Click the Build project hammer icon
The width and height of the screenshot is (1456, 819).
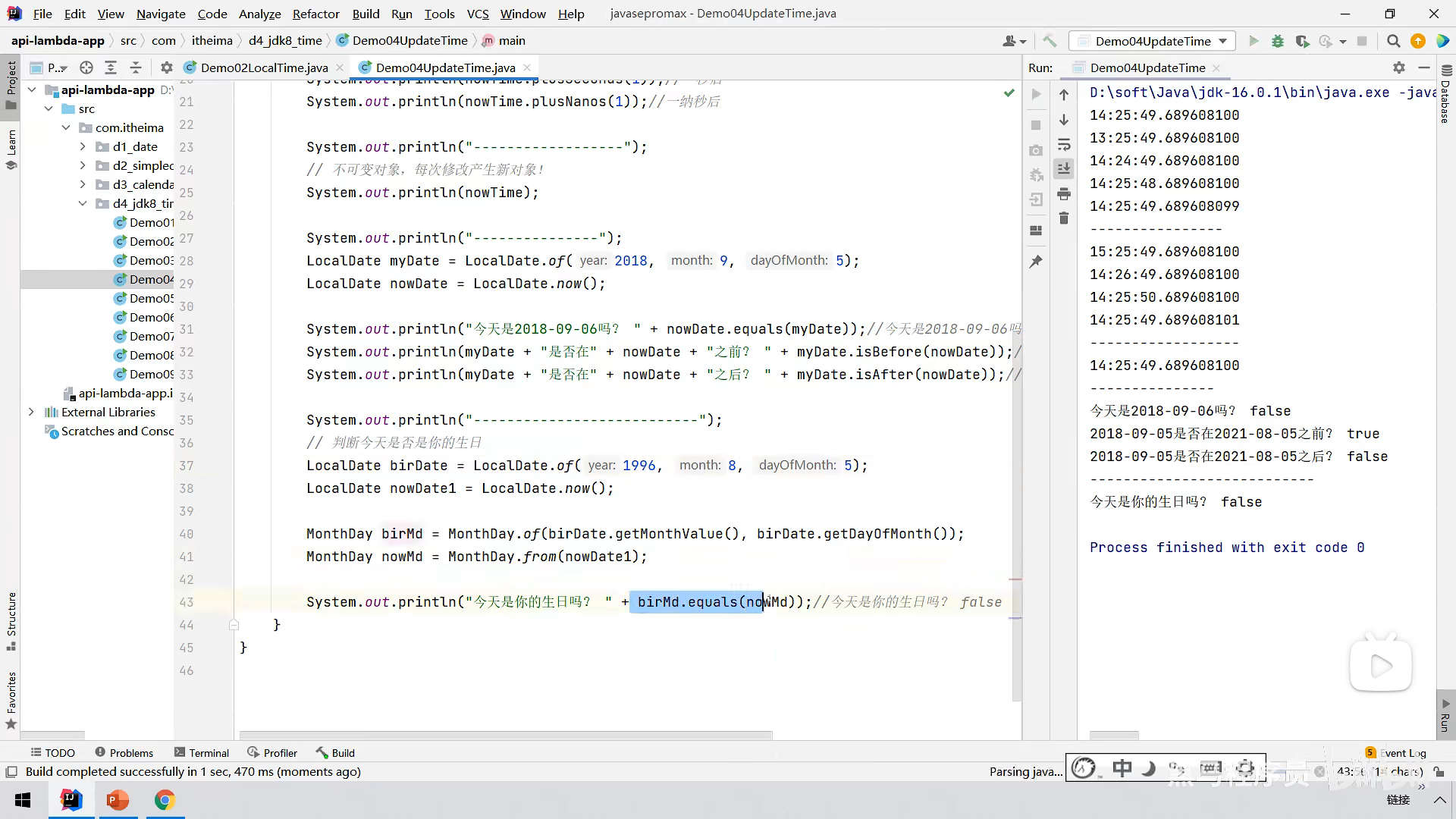click(x=1050, y=41)
